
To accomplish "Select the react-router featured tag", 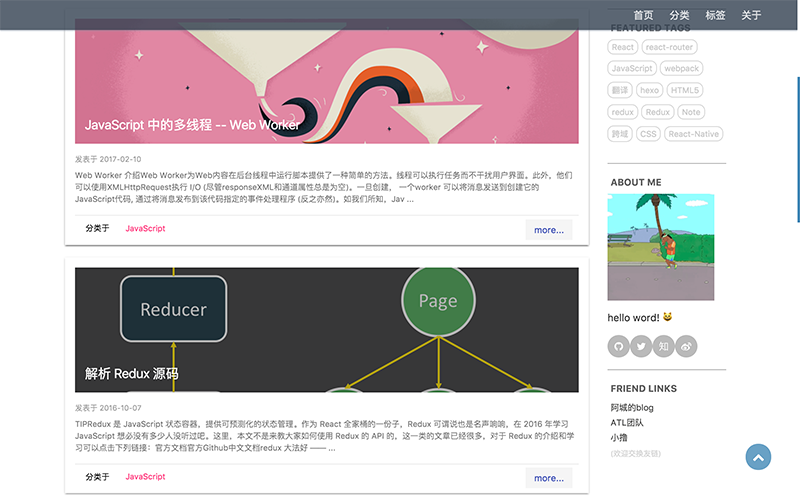I will [x=669, y=47].
